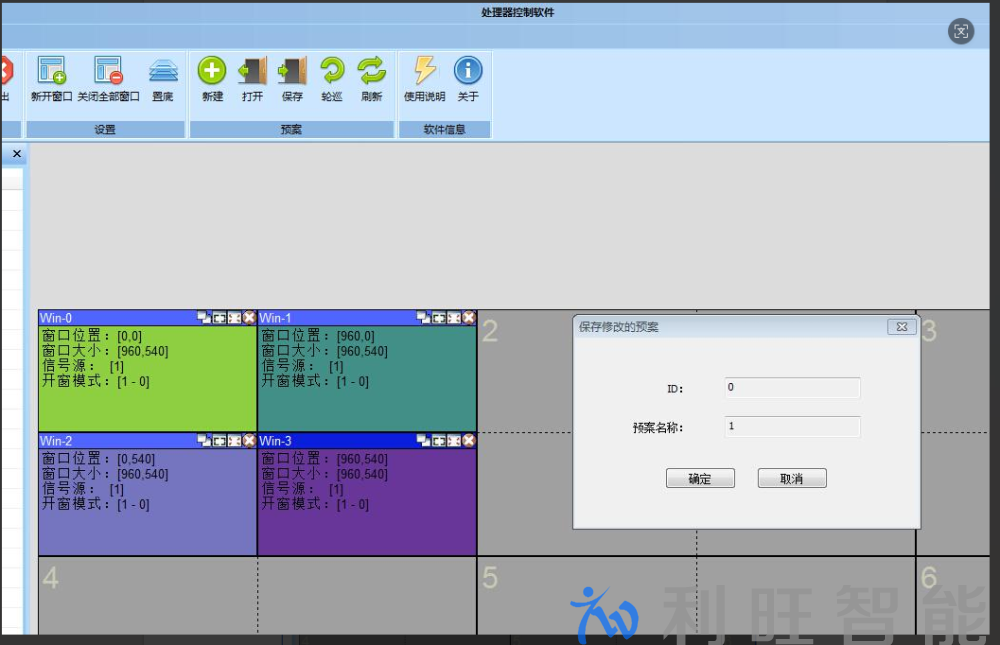Click the 新开窗口 (new window) icon

coord(51,71)
